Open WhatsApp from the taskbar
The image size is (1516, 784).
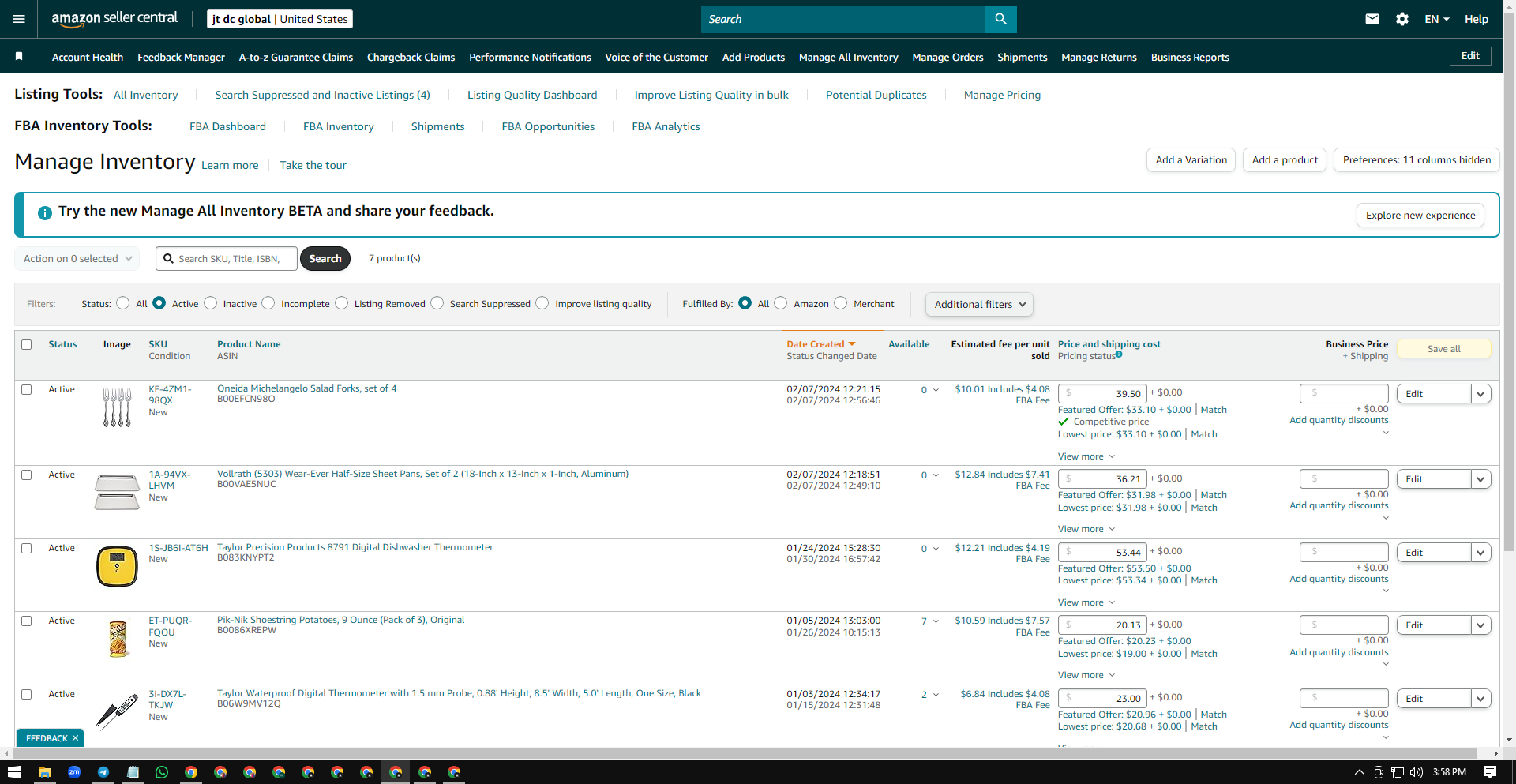(162, 772)
